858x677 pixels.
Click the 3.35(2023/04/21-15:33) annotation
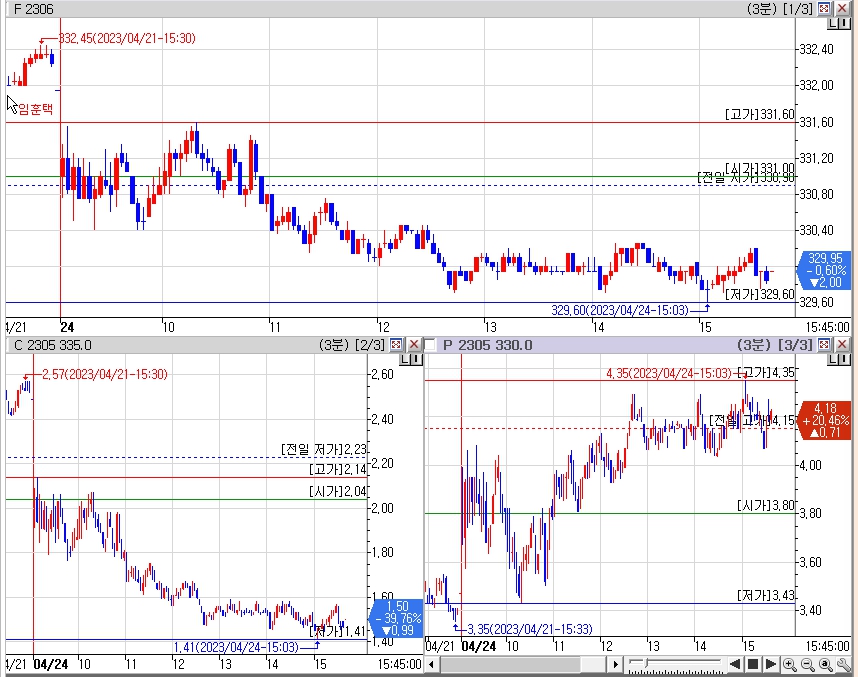[x=530, y=629]
